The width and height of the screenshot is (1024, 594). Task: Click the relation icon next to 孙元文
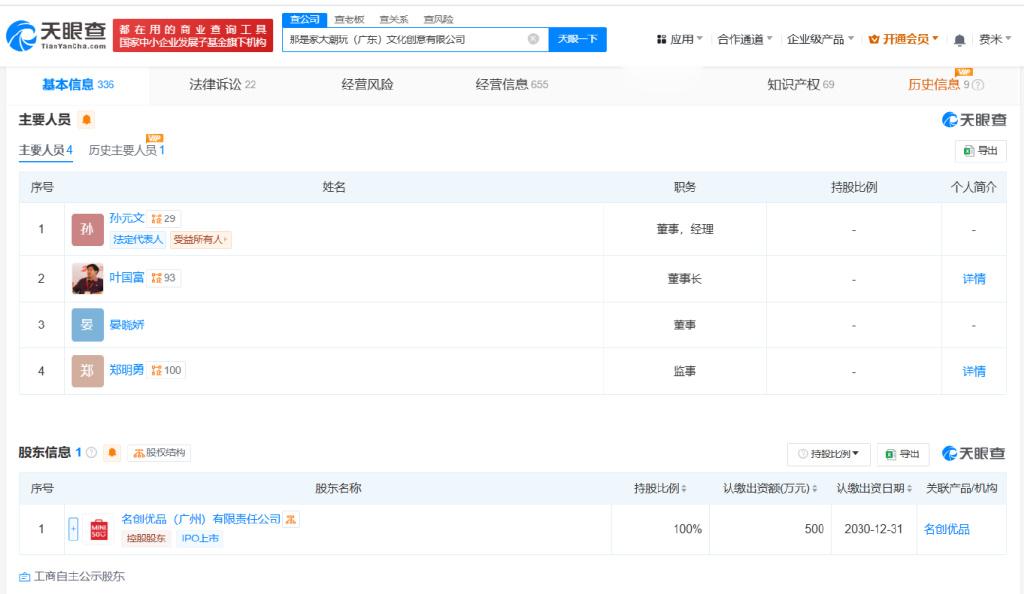(163, 219)
